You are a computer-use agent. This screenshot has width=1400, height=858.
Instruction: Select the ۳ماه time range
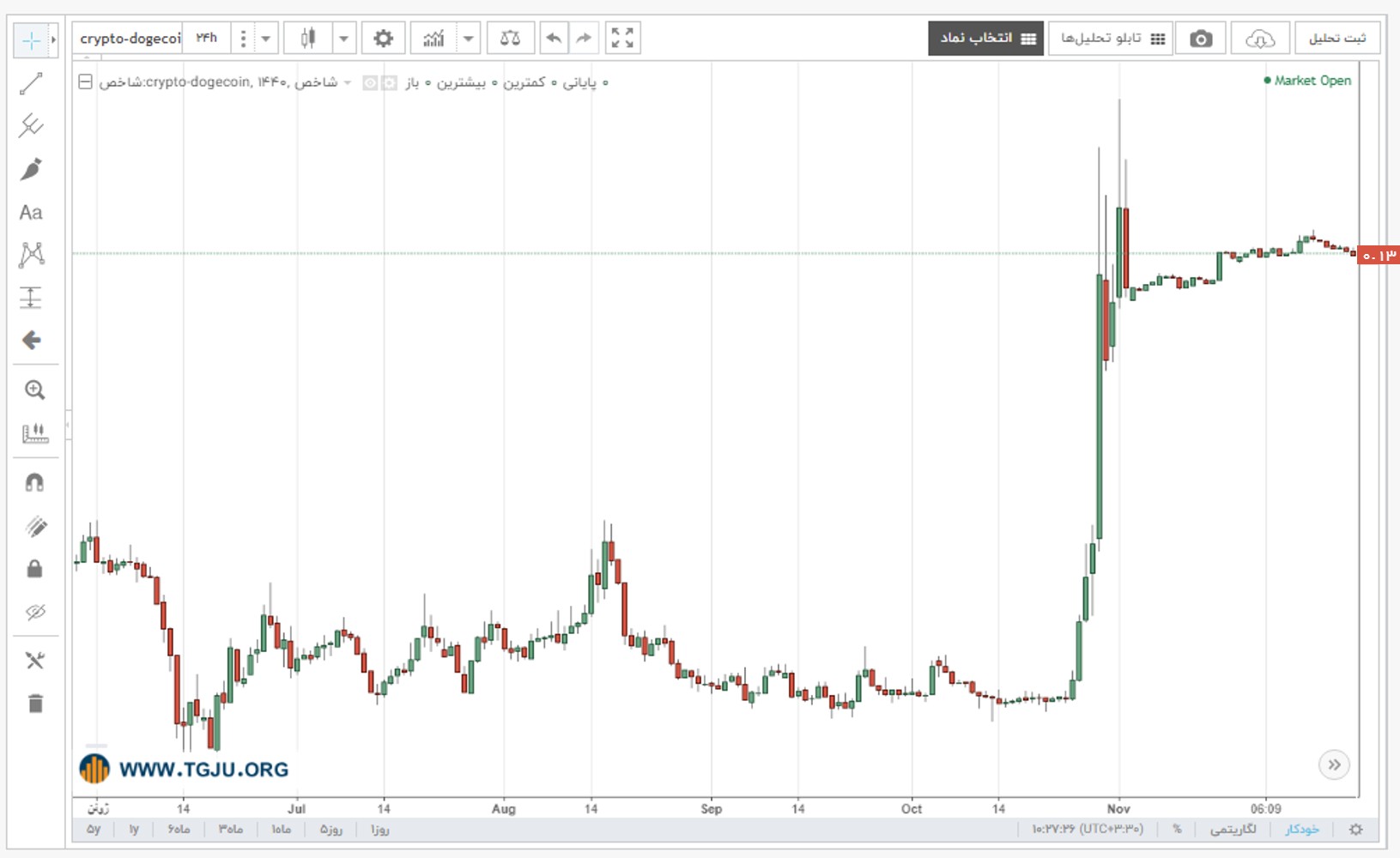(x=230, y=830)
